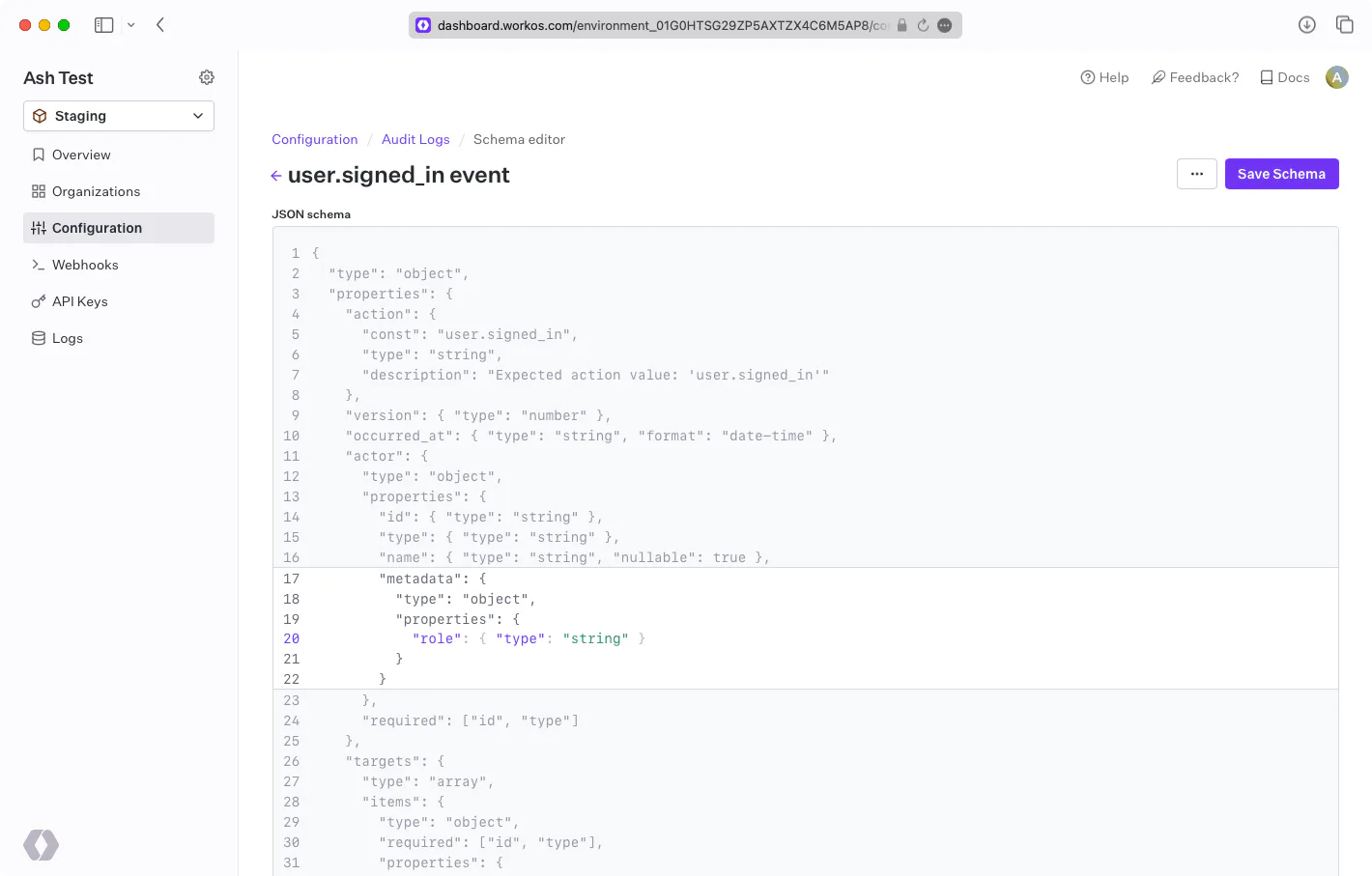This screenshot has width=1372, height=876.
Task: Go to Configuration breadcrumb
Action: pos(315,139)
